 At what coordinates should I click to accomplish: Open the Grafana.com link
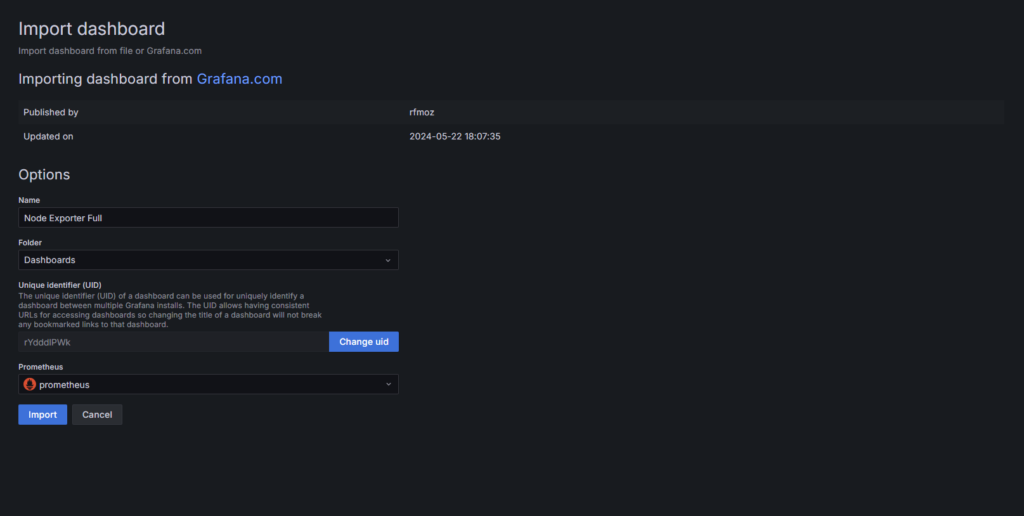[x=240, y=79]
